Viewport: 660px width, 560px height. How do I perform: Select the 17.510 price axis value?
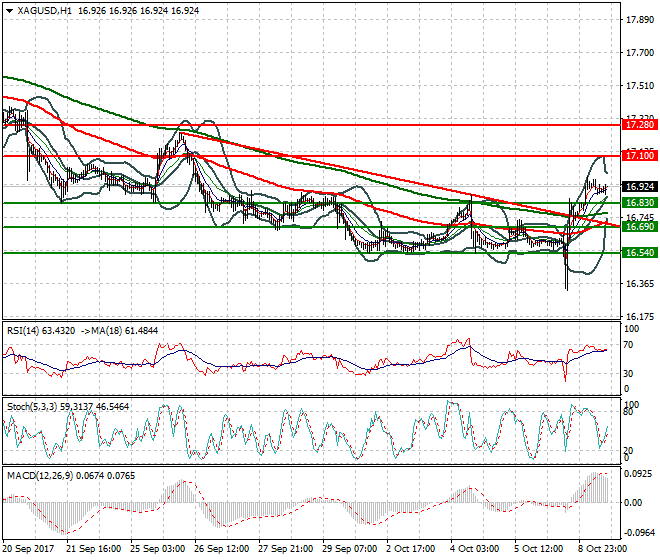(x=640, y=86)
